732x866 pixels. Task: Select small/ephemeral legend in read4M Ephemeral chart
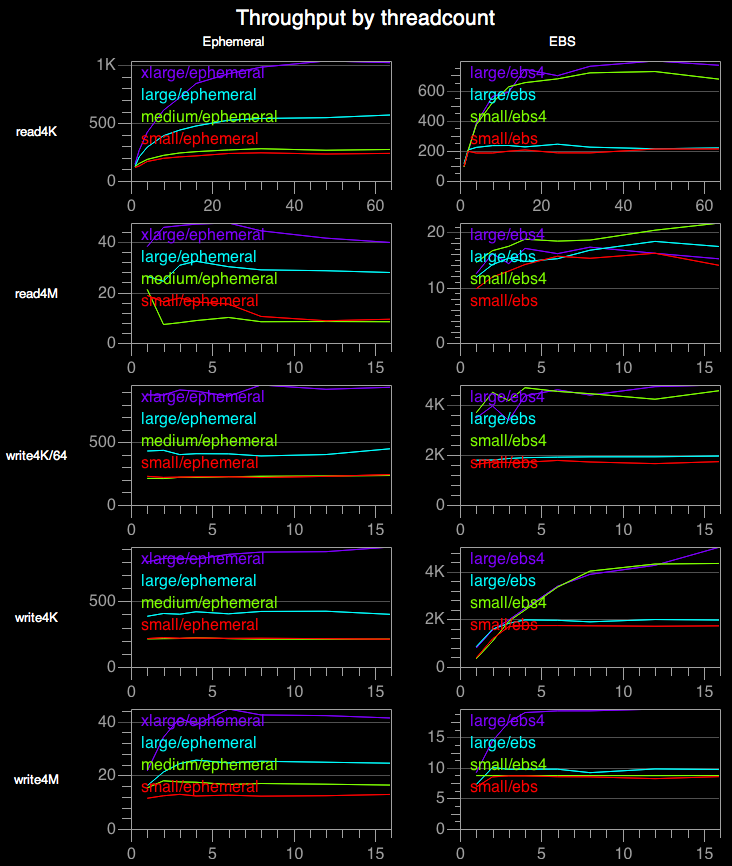200,301
